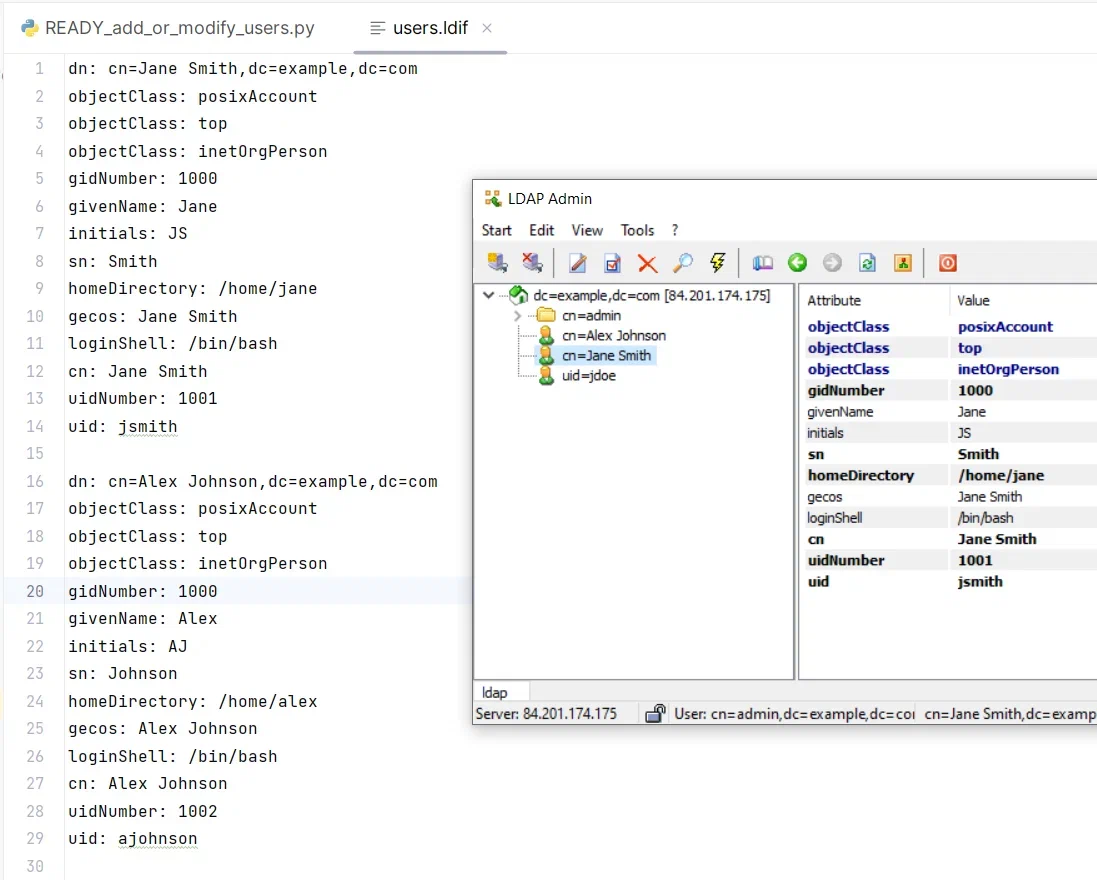Click the green Back arrow icon
This screenshot has height=880, width=1097.
(x=798, y=263)
